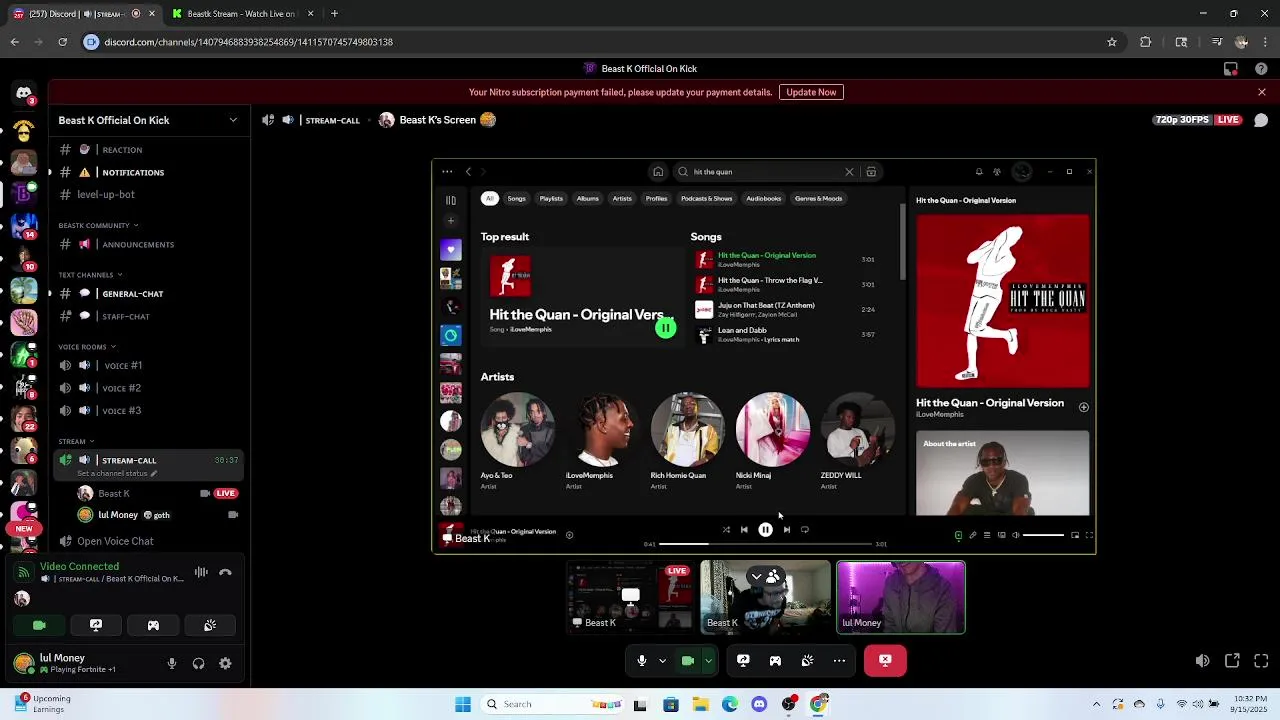The width and height of the screenshot is (1280, 720).
Task: Open camera options arrow in call bar
Action: pos(708,660)
